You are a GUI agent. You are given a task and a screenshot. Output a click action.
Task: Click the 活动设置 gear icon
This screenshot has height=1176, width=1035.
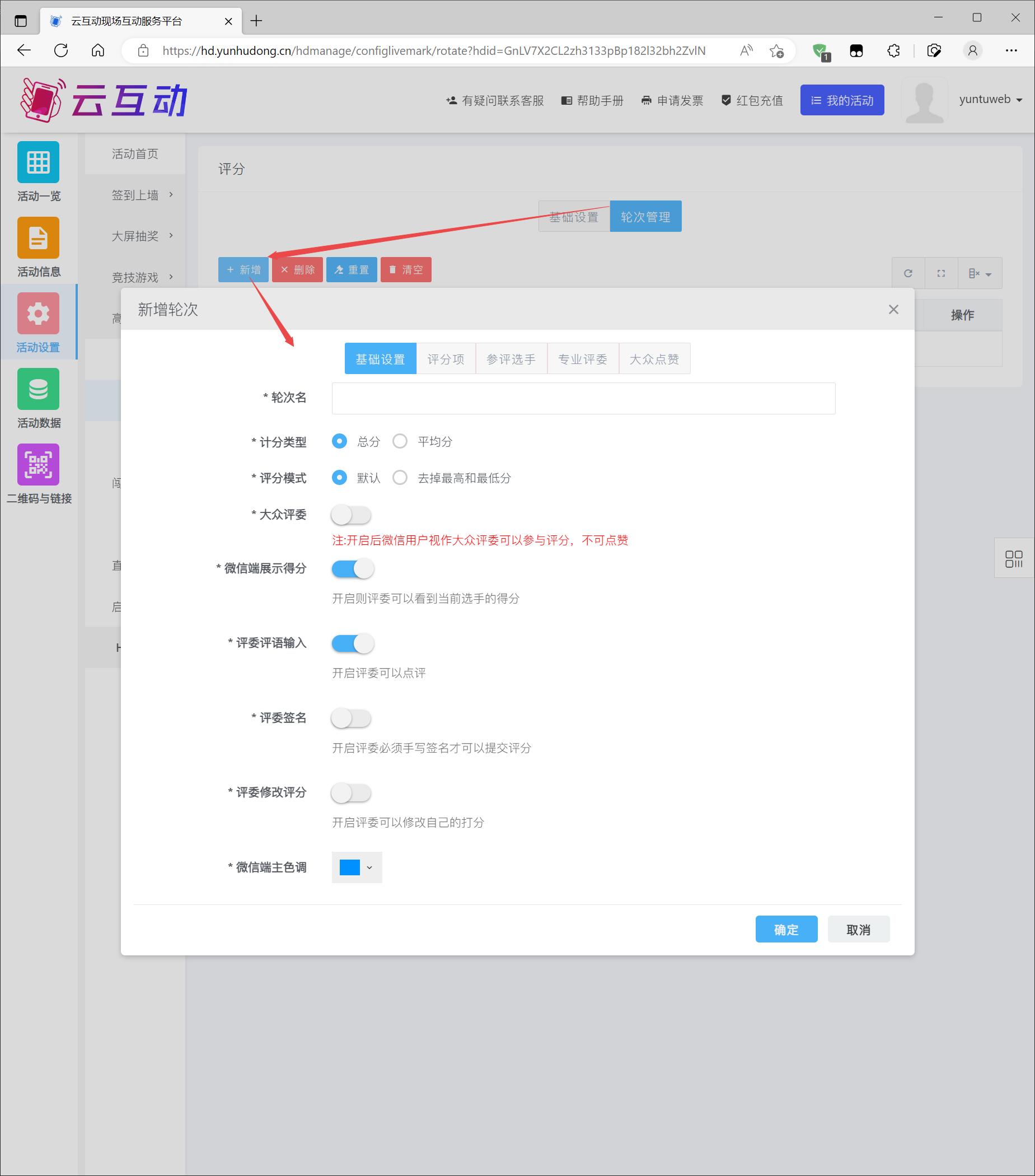pyautogui.click(x=38, y=314)
